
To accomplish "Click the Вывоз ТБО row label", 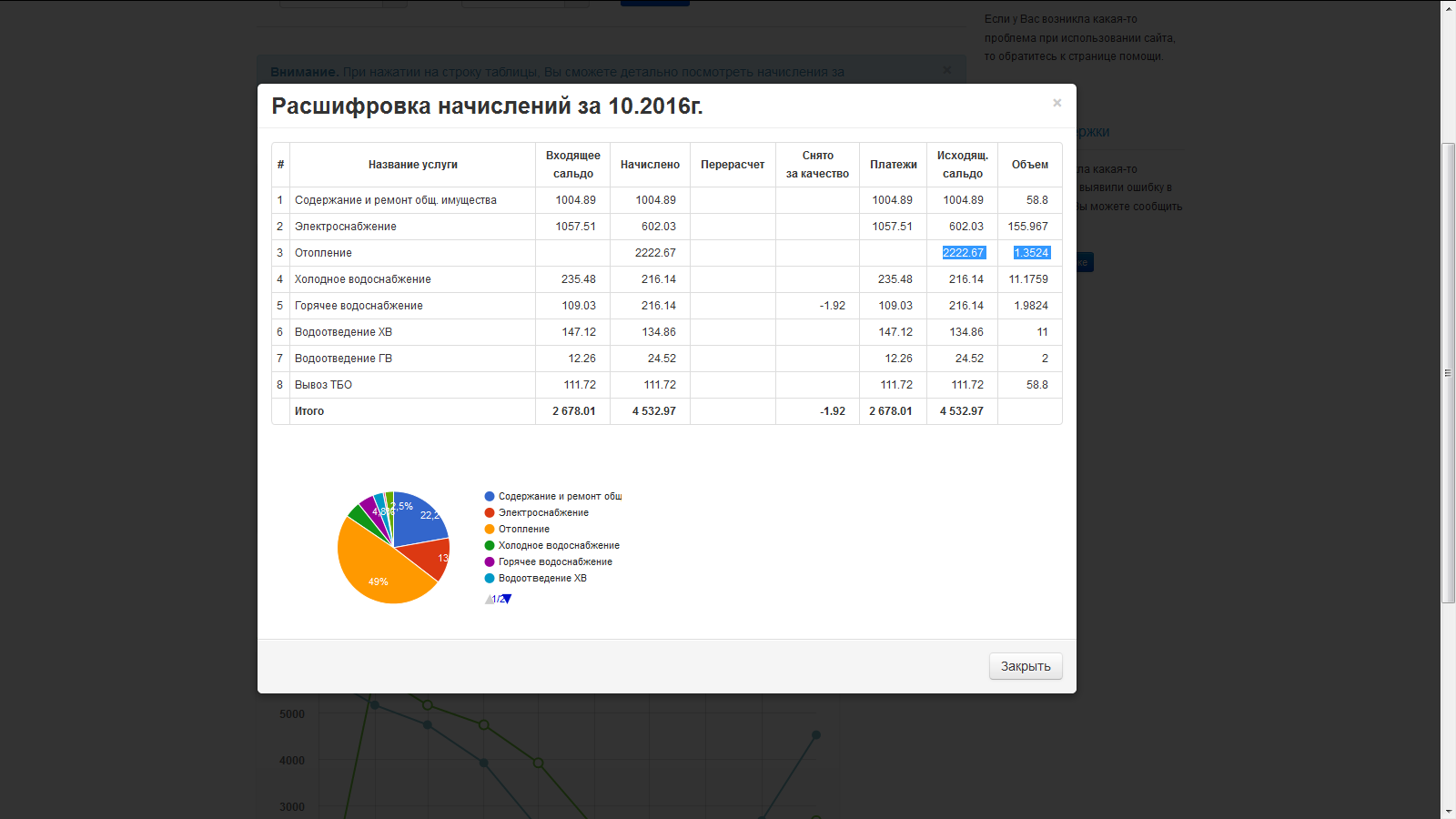I will tap(323, 385).
